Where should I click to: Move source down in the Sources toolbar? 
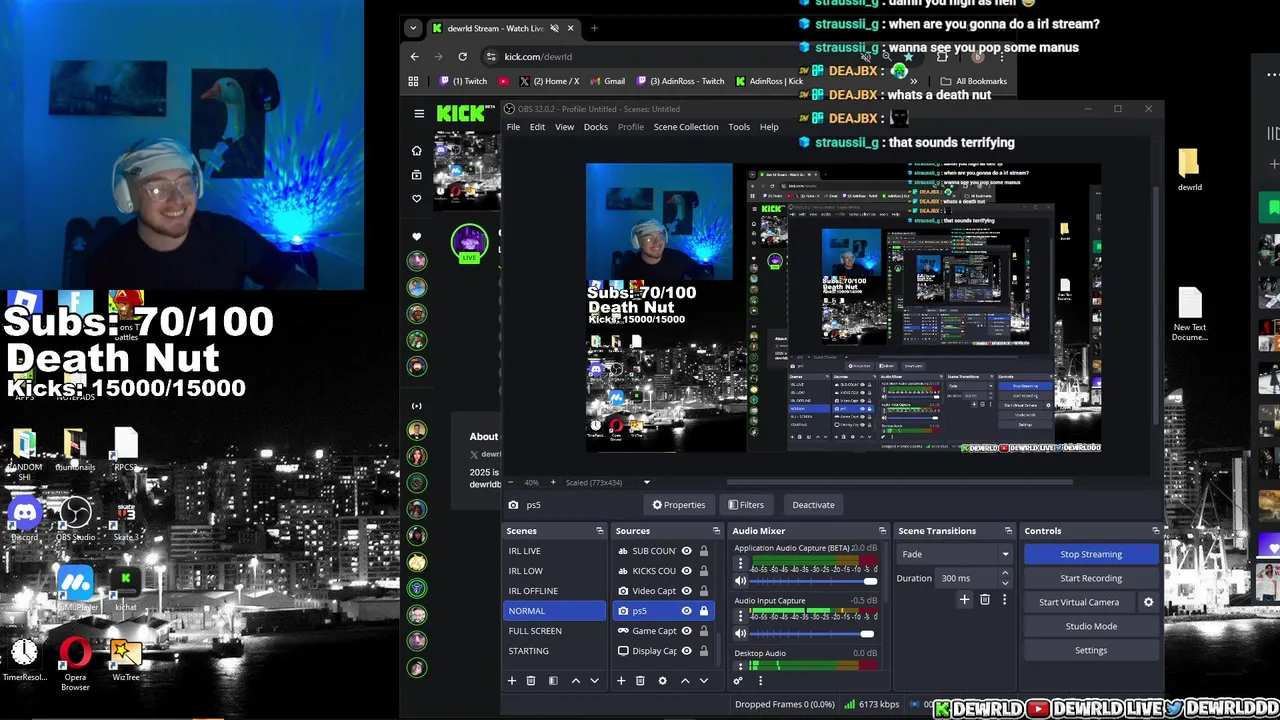(x=704, y=681)
